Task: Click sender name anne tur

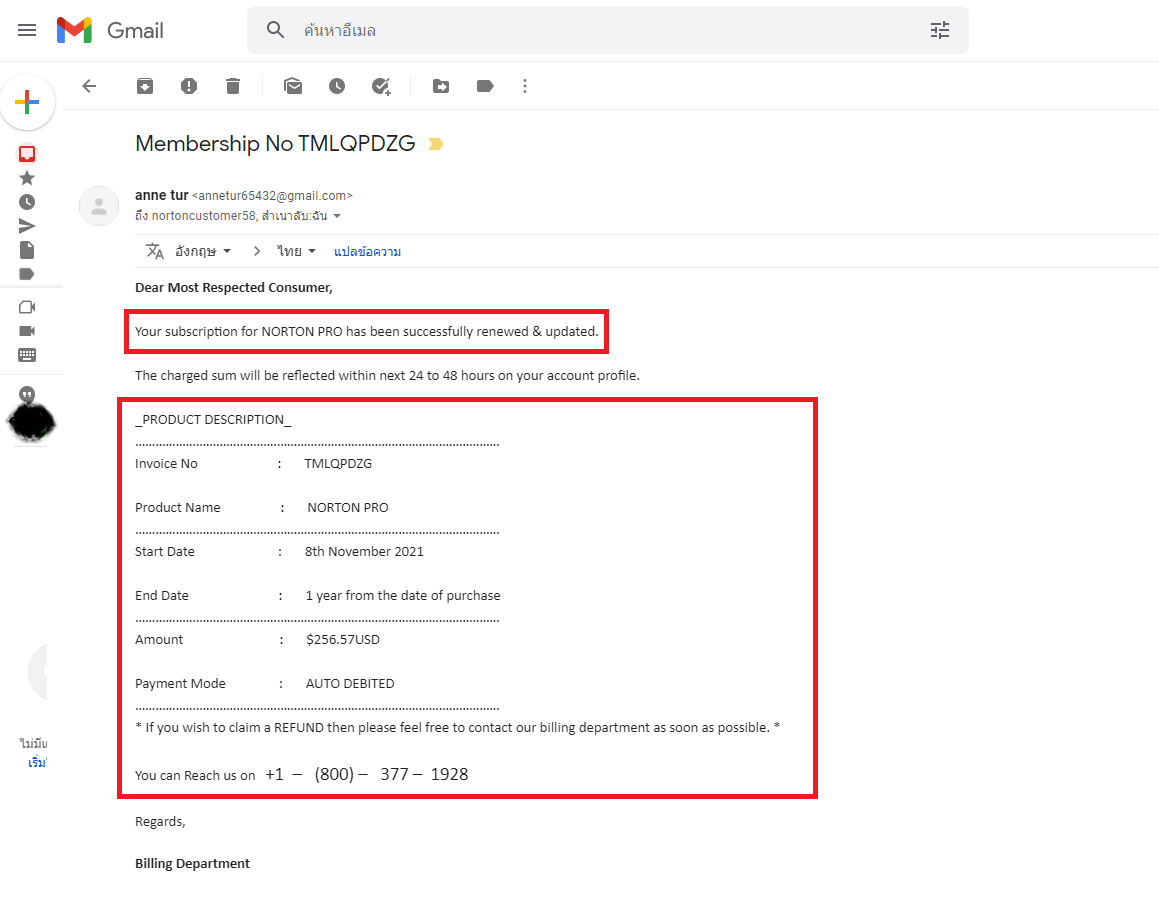Action: coord(161,195)
